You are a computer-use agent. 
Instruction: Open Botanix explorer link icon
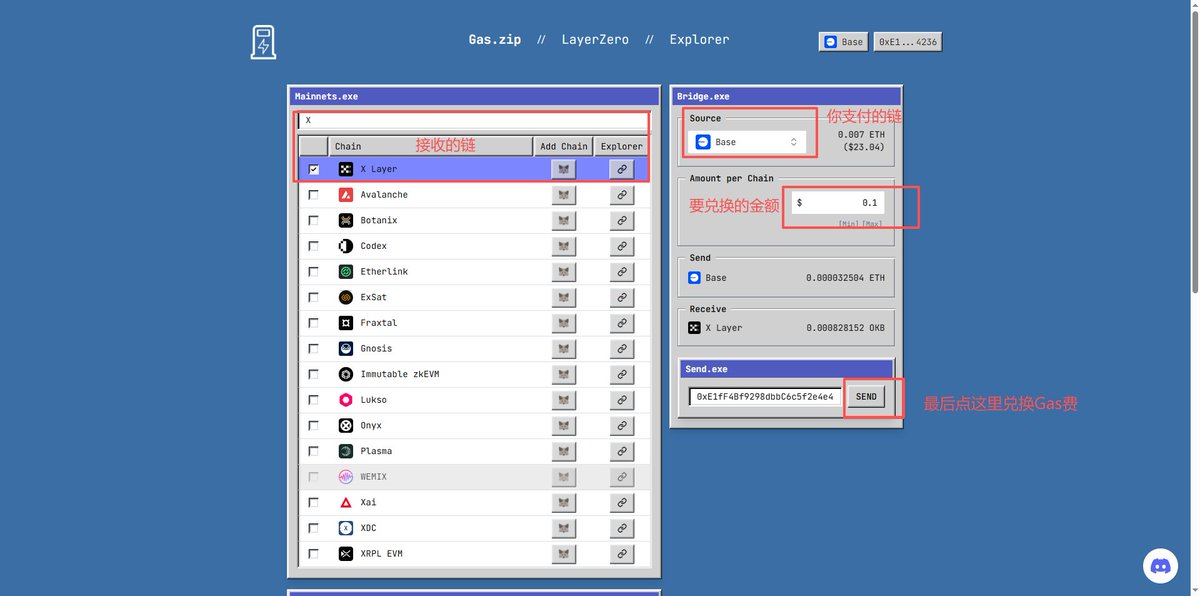pos(622,220)
